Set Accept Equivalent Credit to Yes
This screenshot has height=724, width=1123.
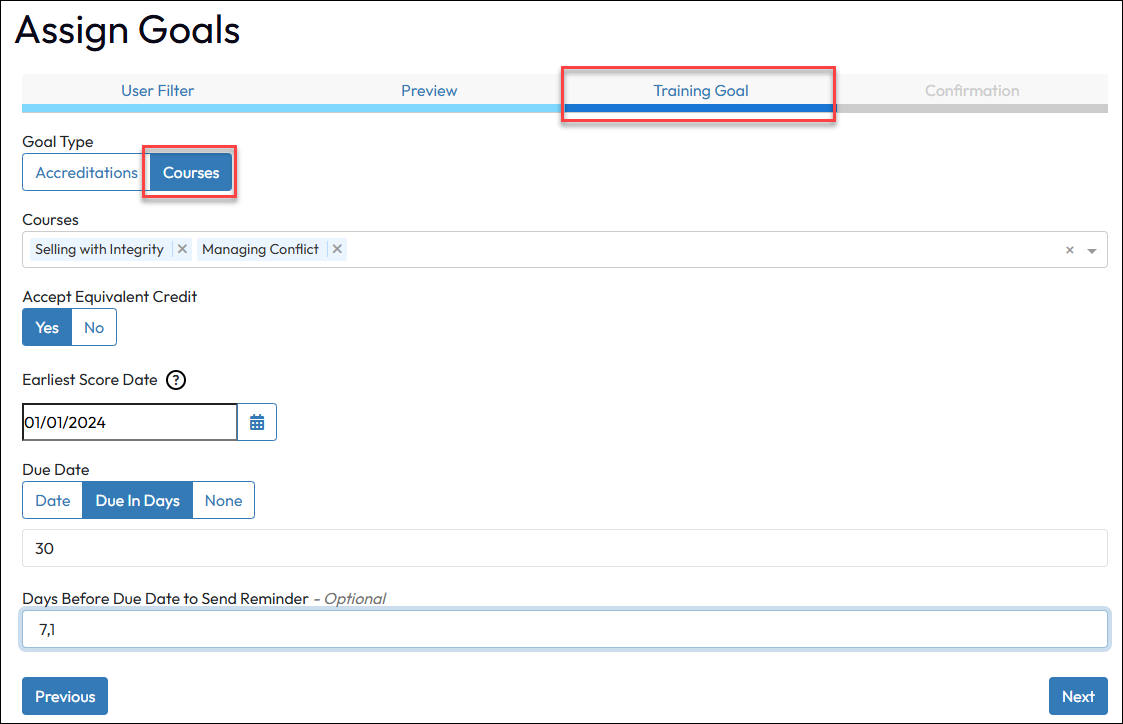pyautogui.click(x=47, y=327)
